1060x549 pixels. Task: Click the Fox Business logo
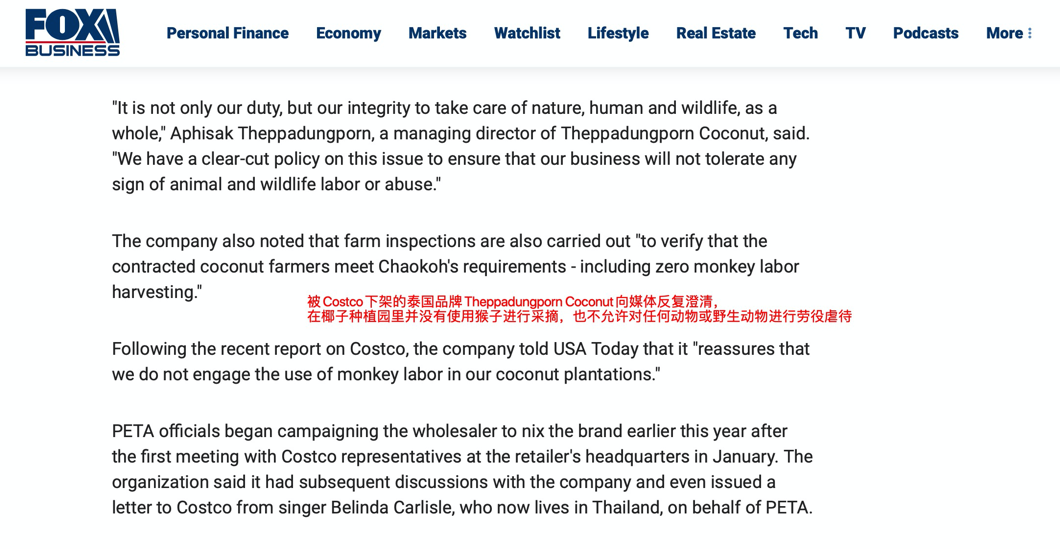pos(72,32)
